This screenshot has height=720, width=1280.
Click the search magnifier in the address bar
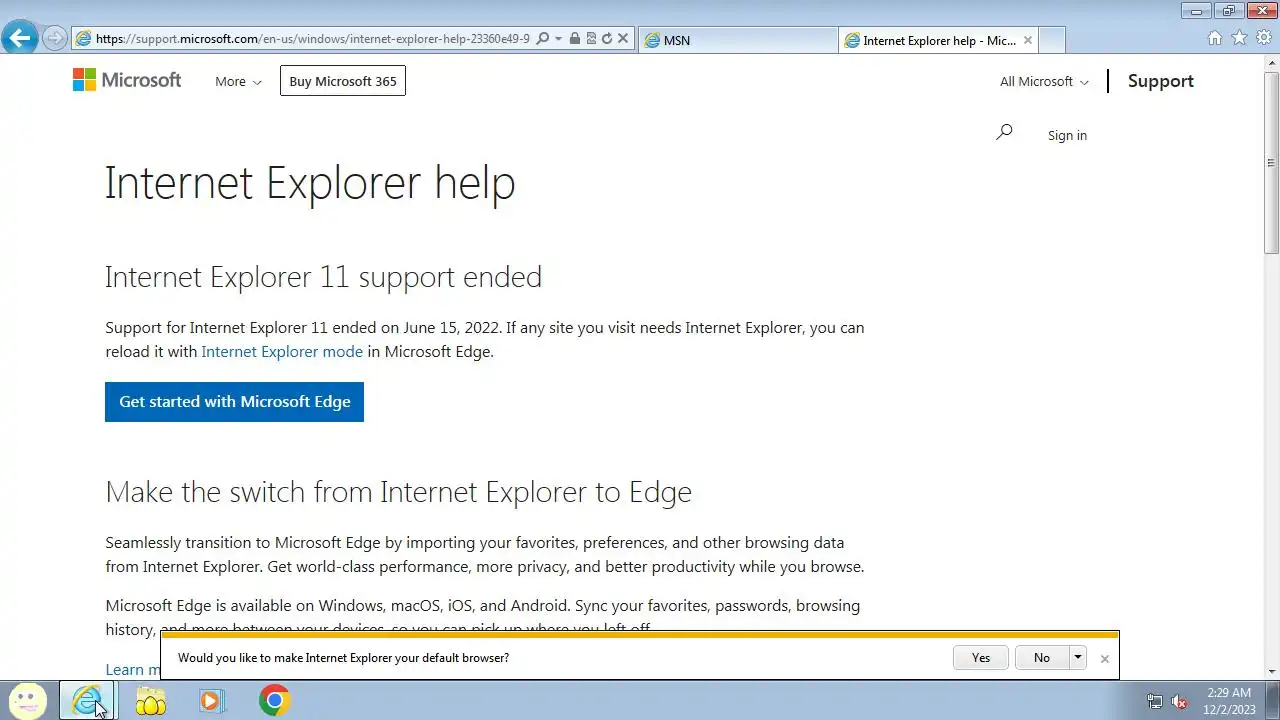click(x=543, y=39)
